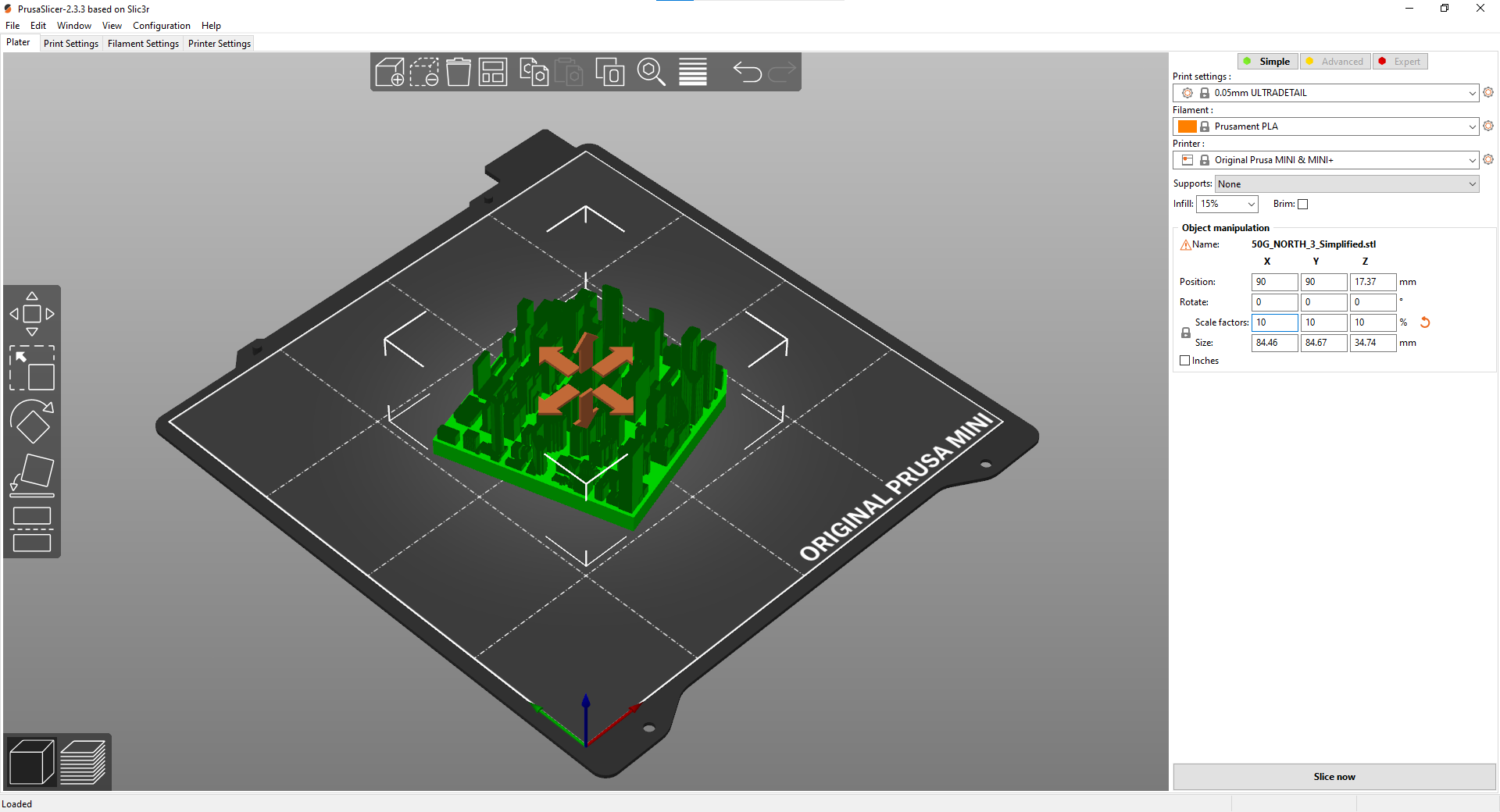Open the Layers editing icon

click(692, 72)
